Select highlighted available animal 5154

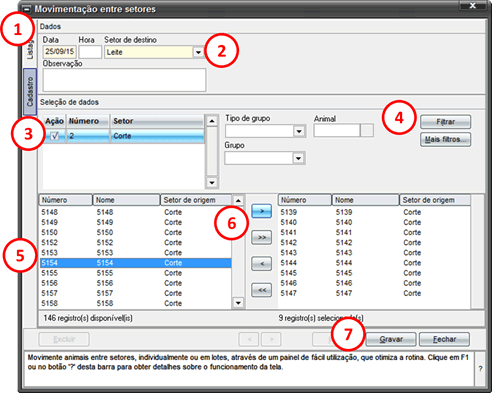click(136, 263)
